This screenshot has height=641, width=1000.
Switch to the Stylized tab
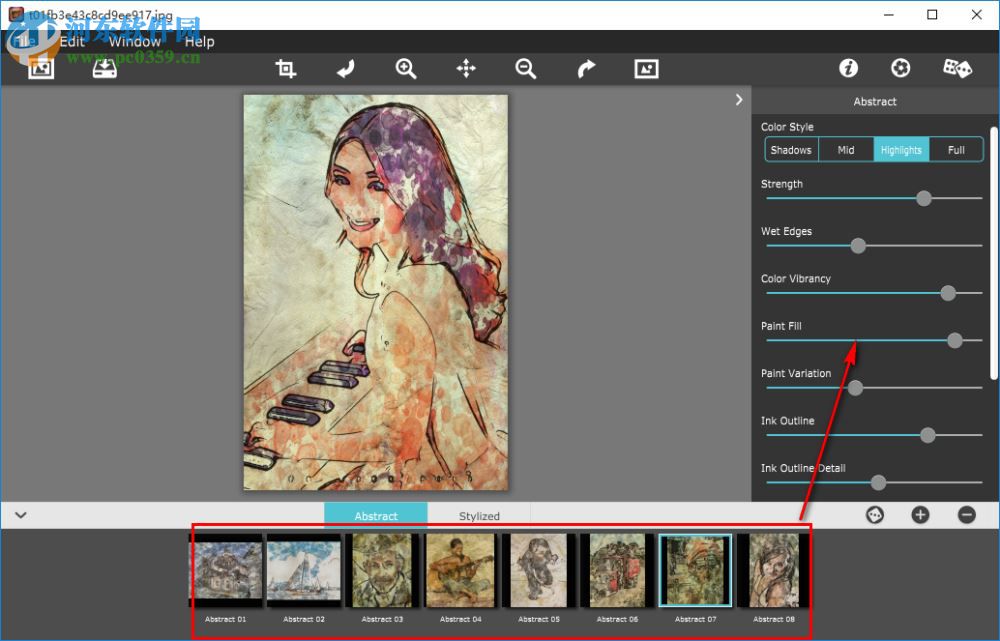(x=479, y=515)
